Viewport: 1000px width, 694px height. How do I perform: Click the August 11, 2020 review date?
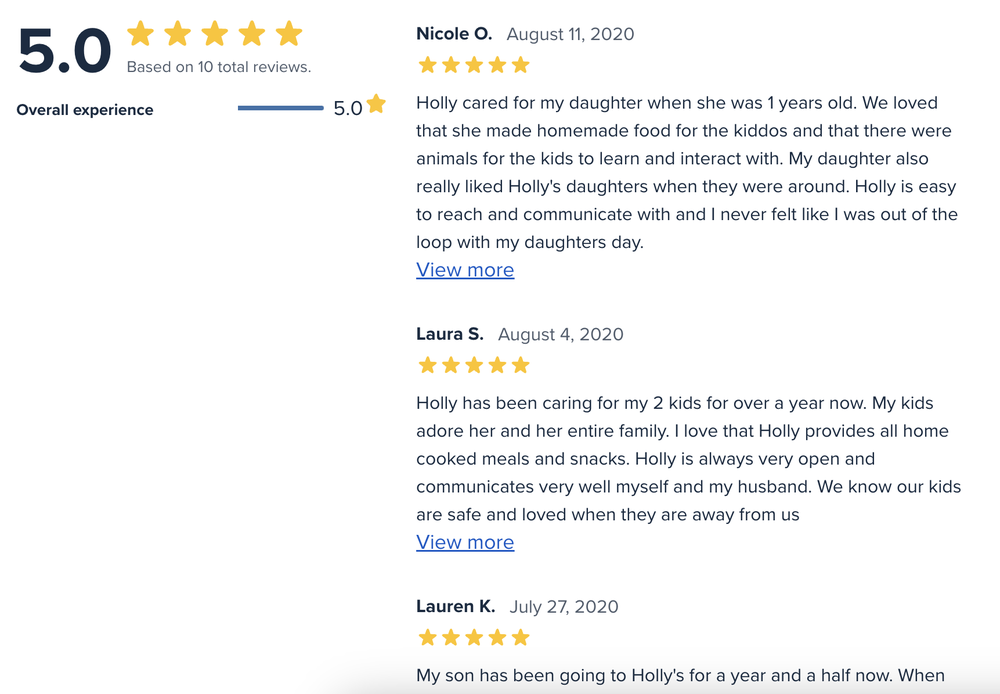pos(570,34)
